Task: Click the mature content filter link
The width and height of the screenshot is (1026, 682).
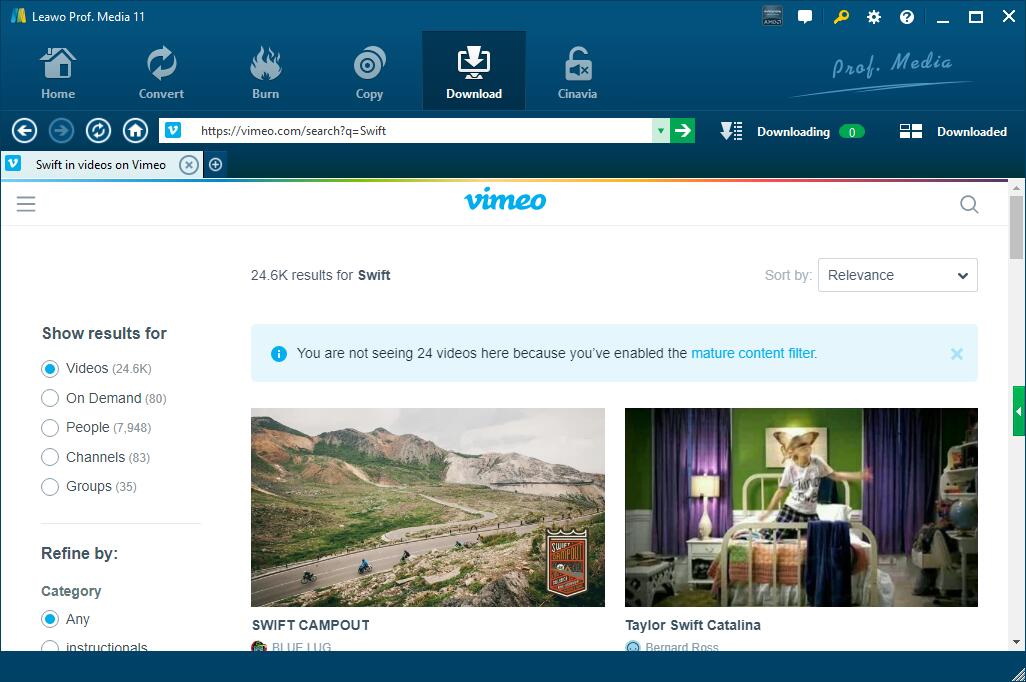Action: click(x=753, y=353)
